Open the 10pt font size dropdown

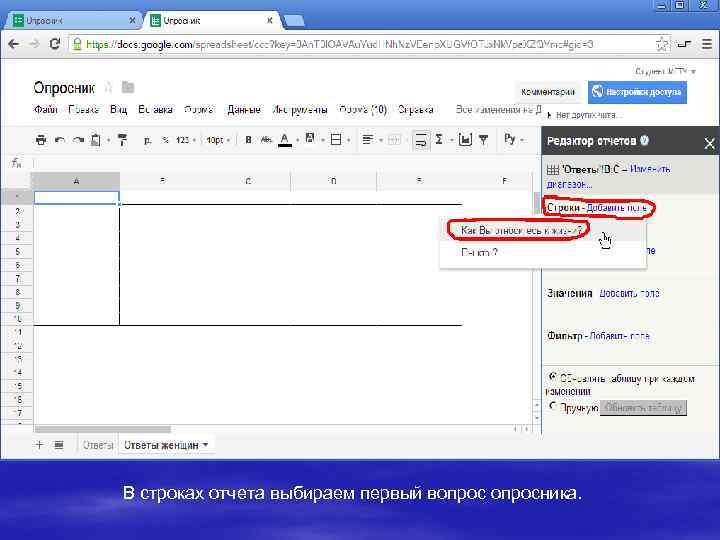[x=218, y=140]
